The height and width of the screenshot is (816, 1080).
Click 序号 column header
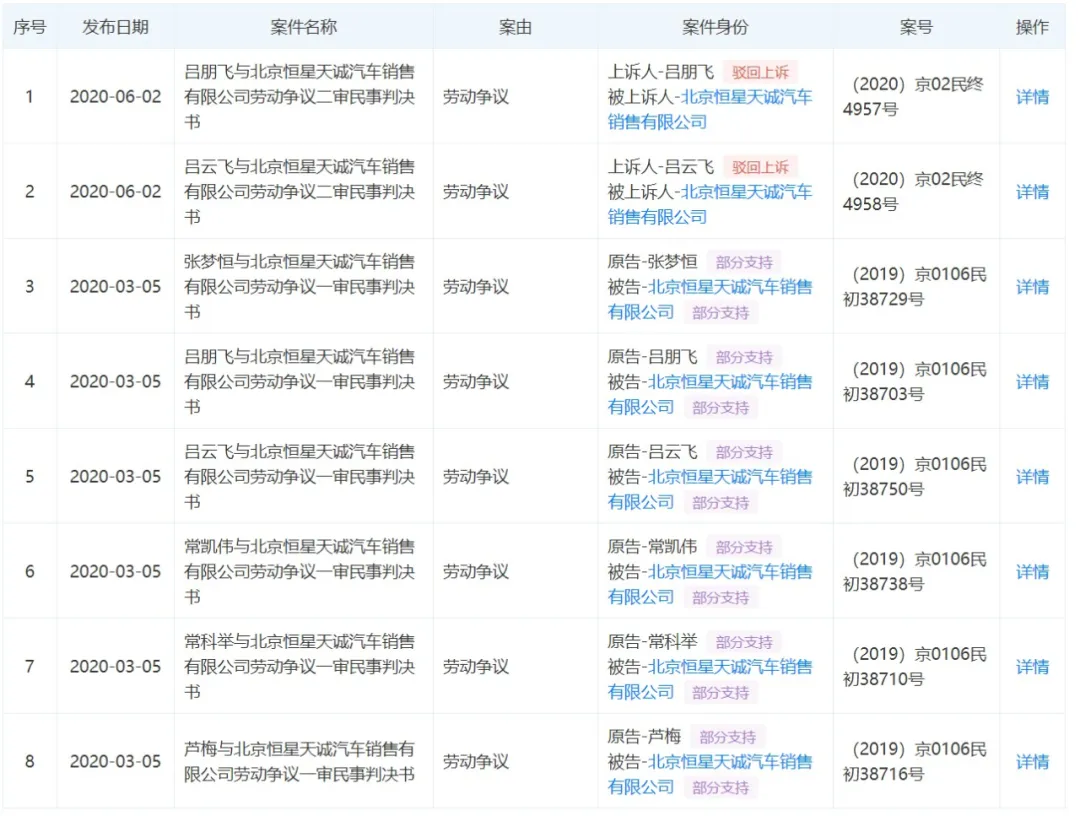pyautogui.click(x=30, y=27)
